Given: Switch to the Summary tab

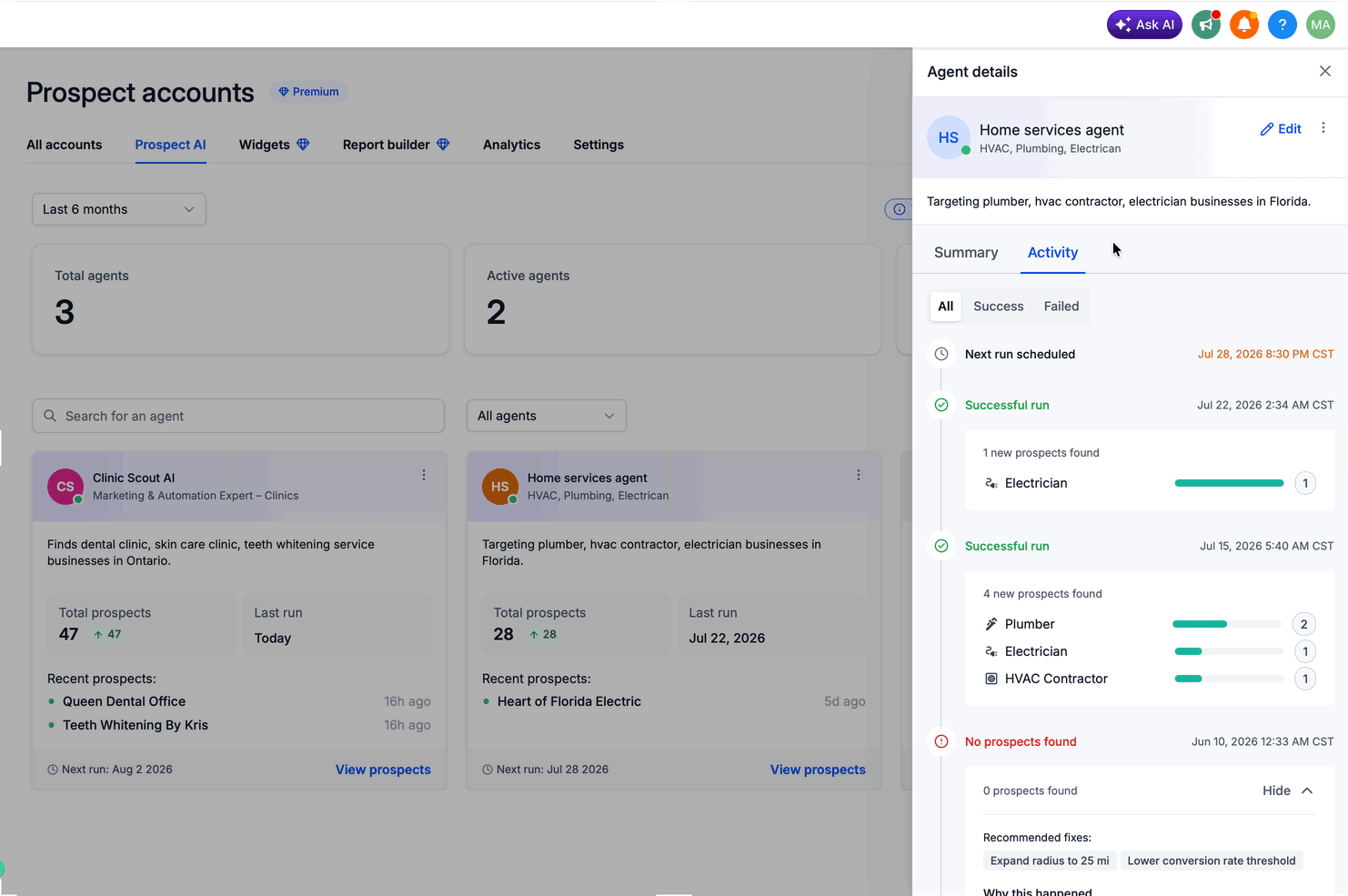Looking at the screenshot, I should click(966, 252).
